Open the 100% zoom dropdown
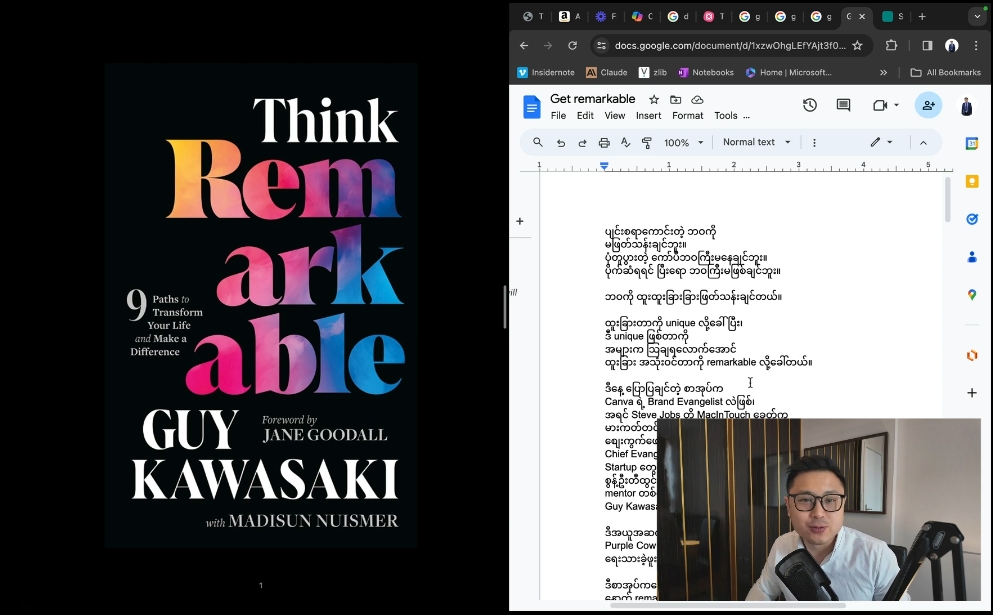The height and width of the screenshot is (615, 993). [683, 143]
